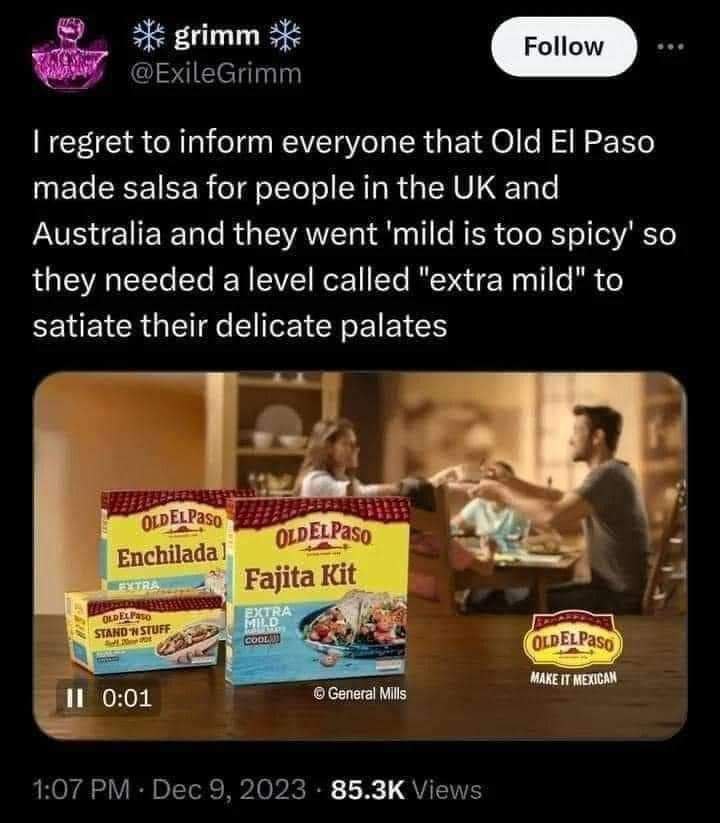The height and width of the screenshot is (823, 720).
Task: Click the Stand 'N Stuff box in the video
Action: [145, 631]
